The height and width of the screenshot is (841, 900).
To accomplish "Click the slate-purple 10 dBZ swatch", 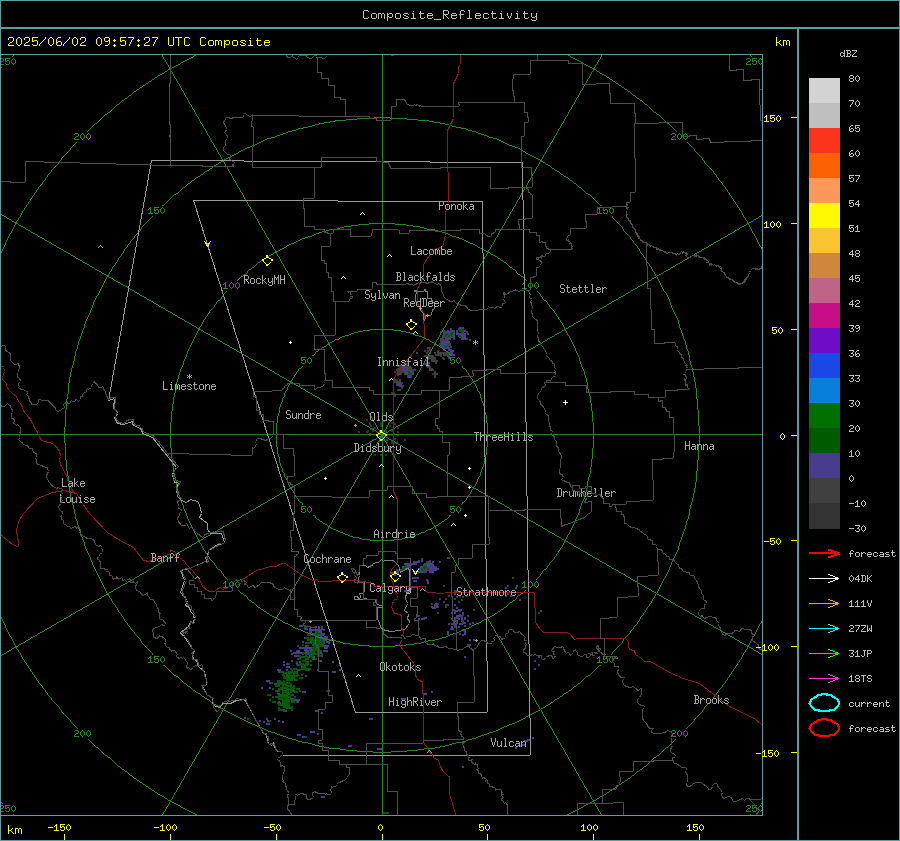I will 824,466.
